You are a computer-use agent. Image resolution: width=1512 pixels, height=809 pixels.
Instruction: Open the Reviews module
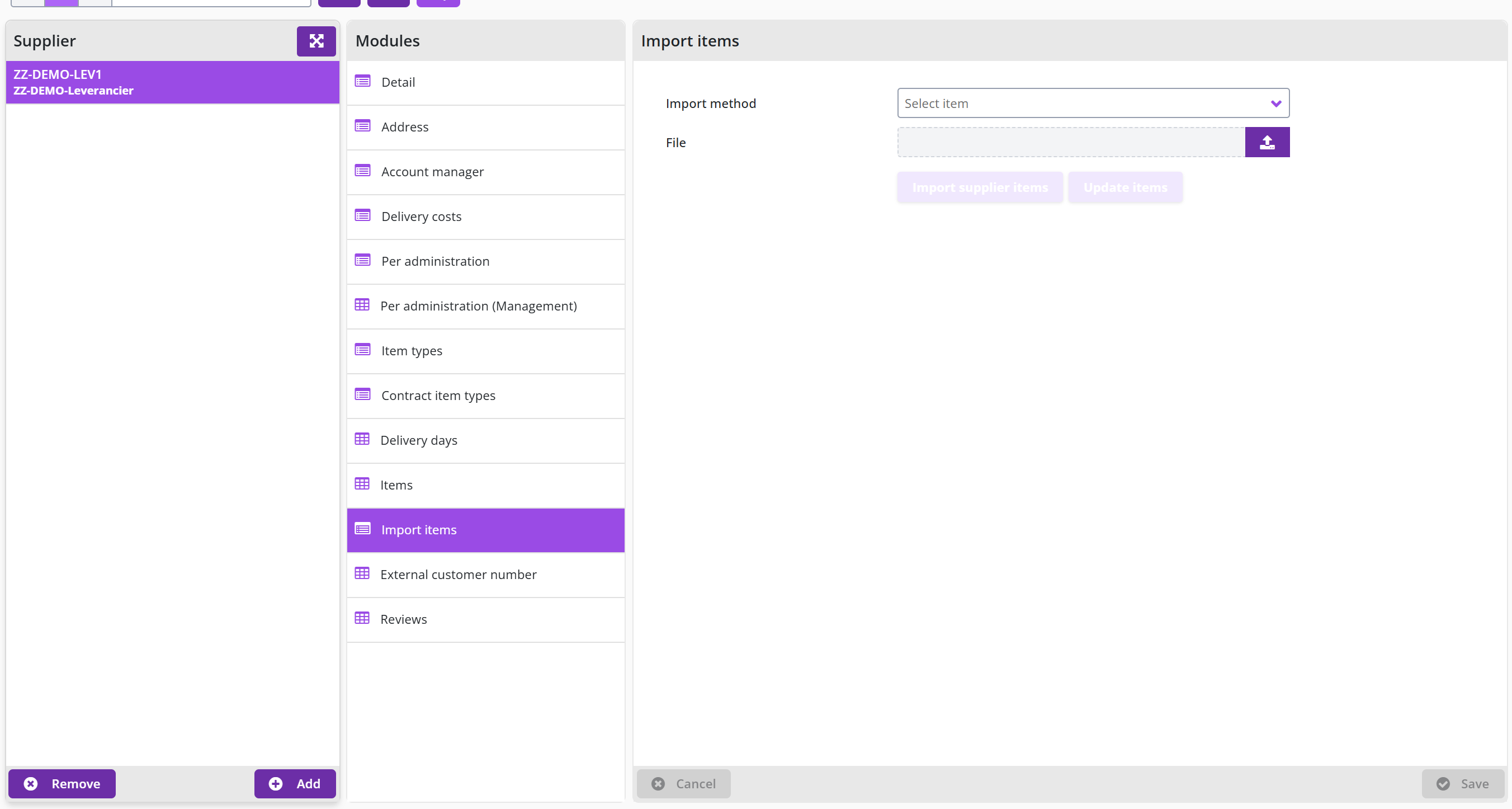point(485,620)
